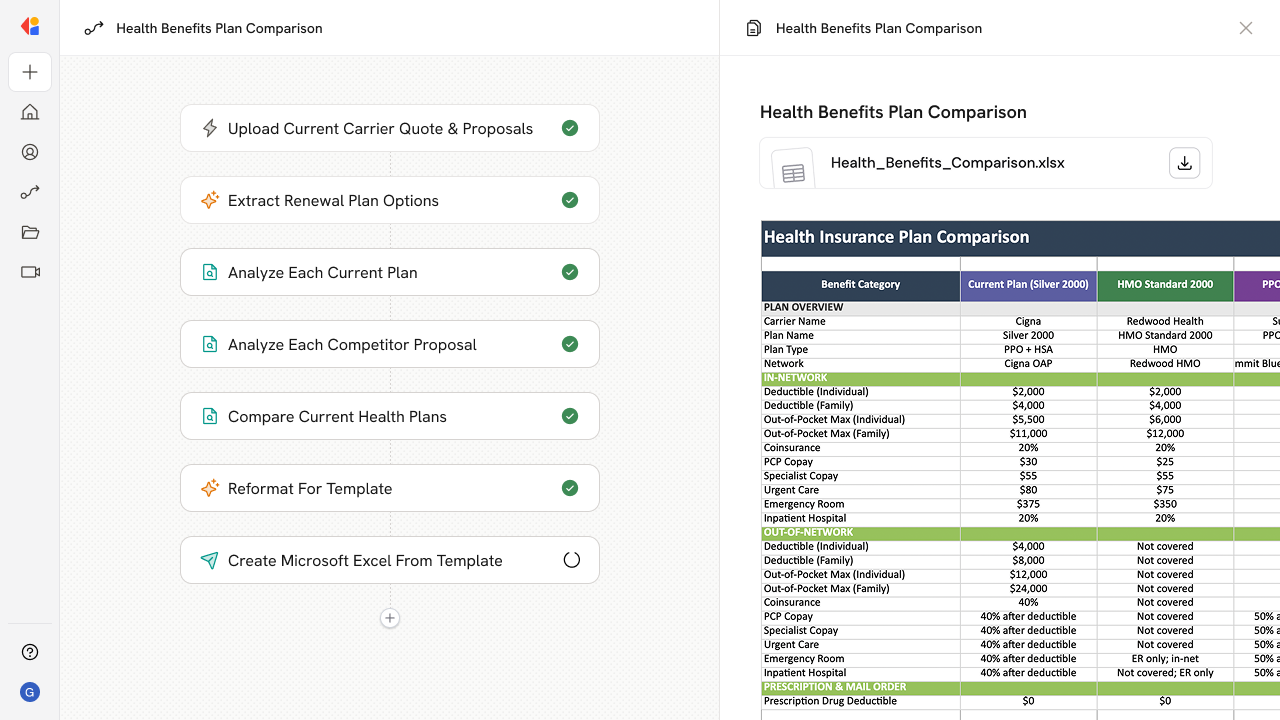Screen dimensions: 1280x720
Task: Select the Analyze Each Competitor Proposal step
Action: click(x=390, y=344)
